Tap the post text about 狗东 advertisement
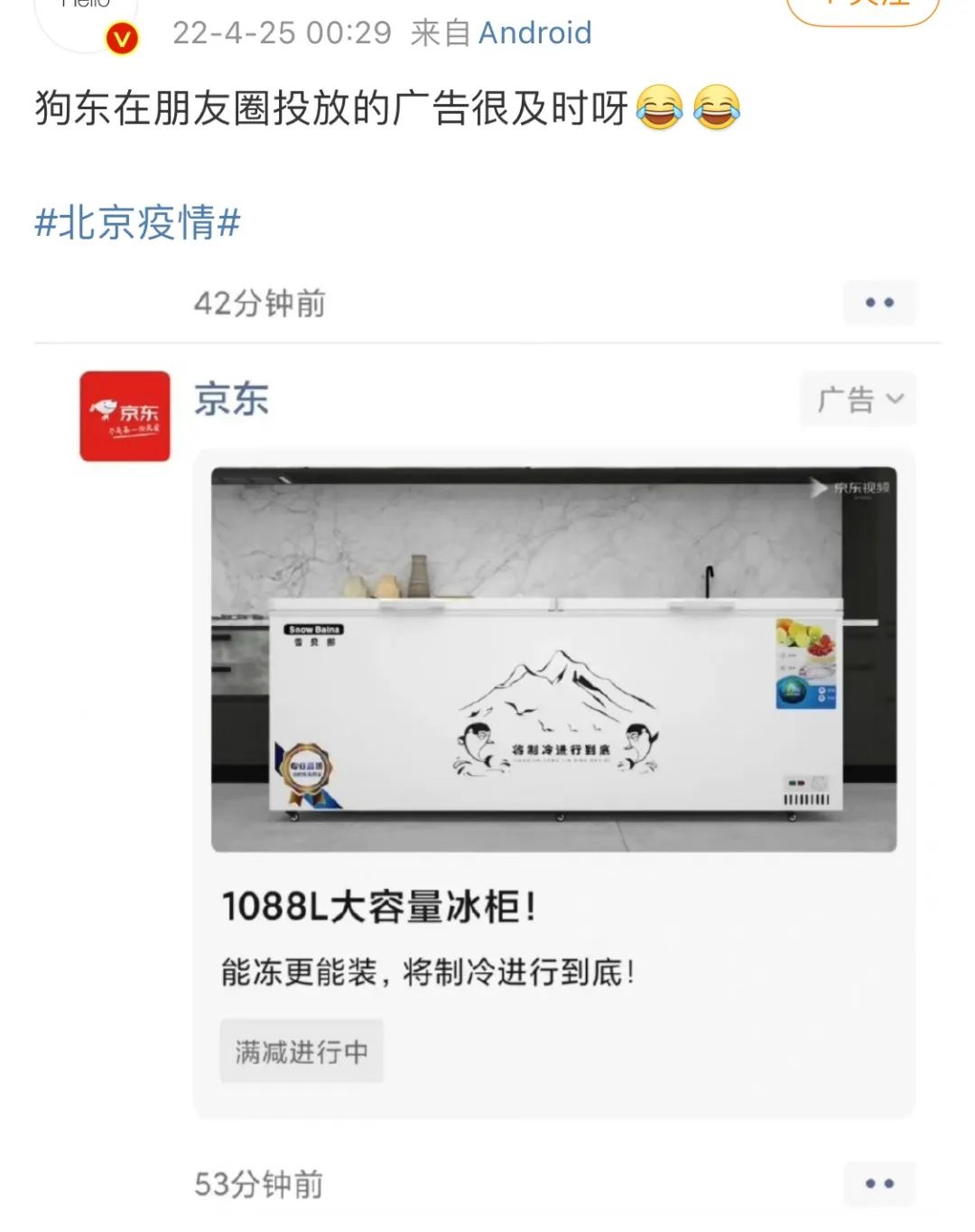The width and height of the screenshot is (975, 1232). pyautogui.click(x=331, y=108)
